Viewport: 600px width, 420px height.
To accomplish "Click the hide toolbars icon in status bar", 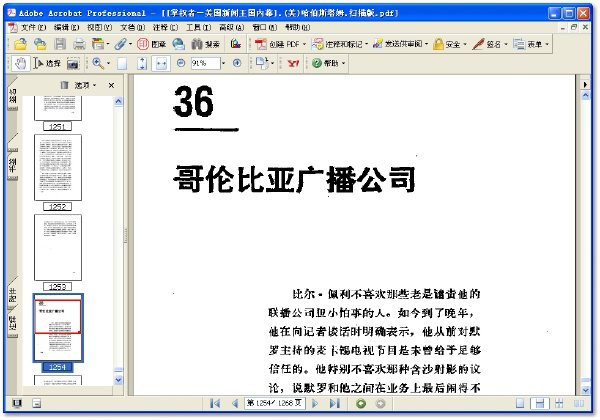I will coord(36,403).
